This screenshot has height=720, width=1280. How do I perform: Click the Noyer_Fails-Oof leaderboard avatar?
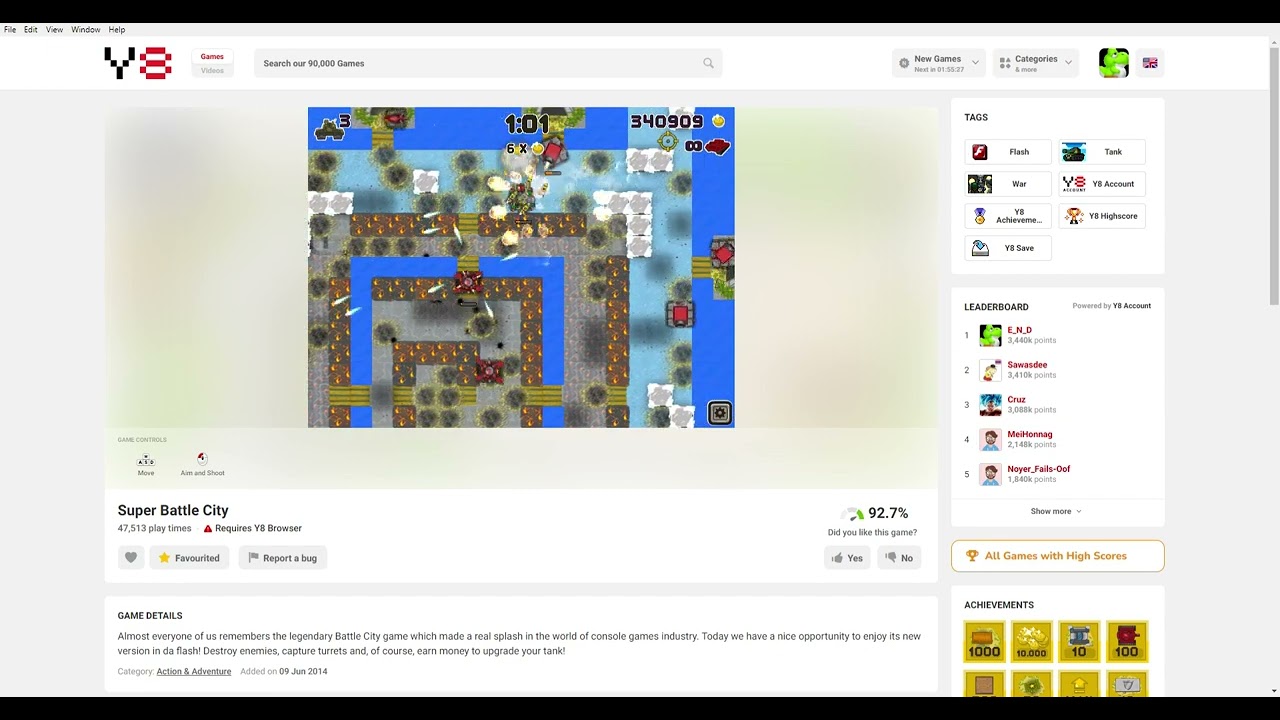point(990,474)
